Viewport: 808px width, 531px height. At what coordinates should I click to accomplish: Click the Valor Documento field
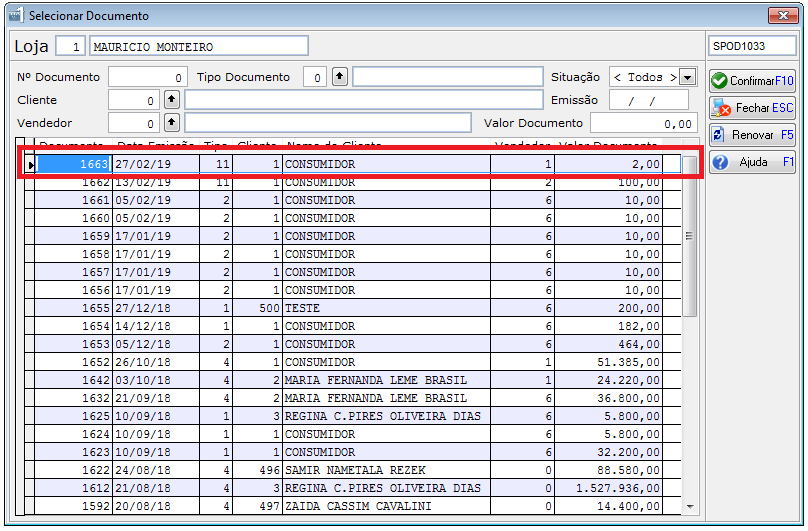point(644,123)
